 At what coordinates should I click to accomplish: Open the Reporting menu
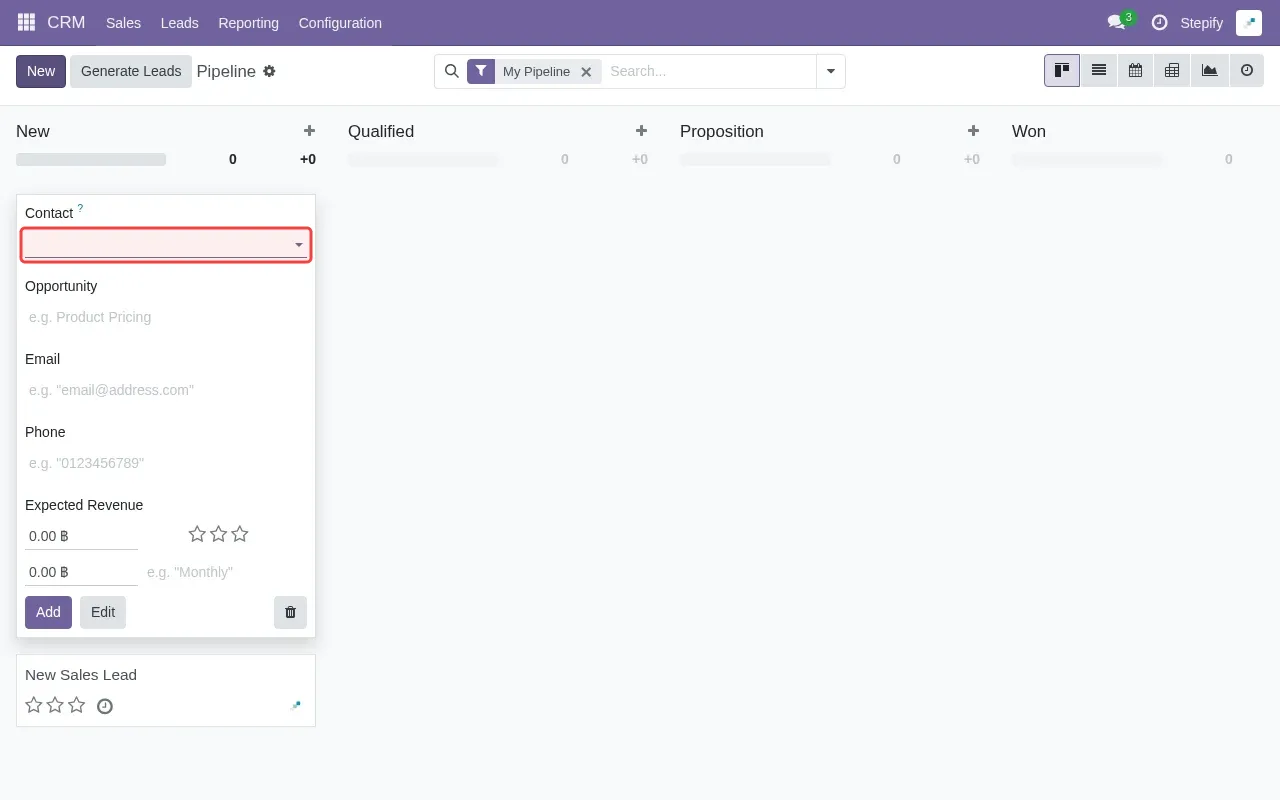[248, 22]
